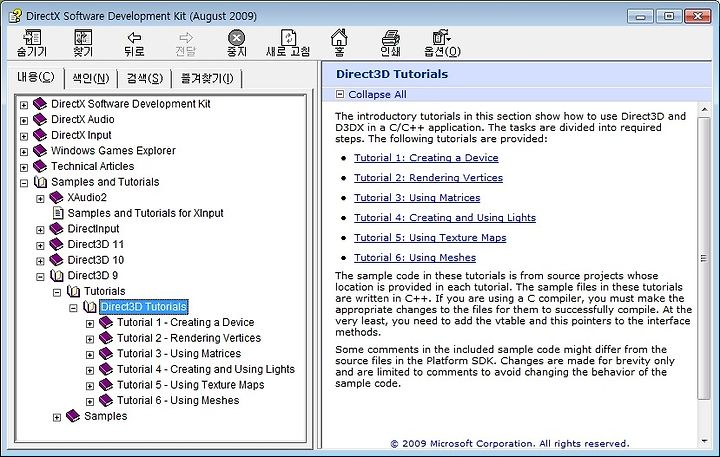720x457 pixels.
Task: Open link Tutorial 1: Creating a Device
Action: (x=426, y=158)
